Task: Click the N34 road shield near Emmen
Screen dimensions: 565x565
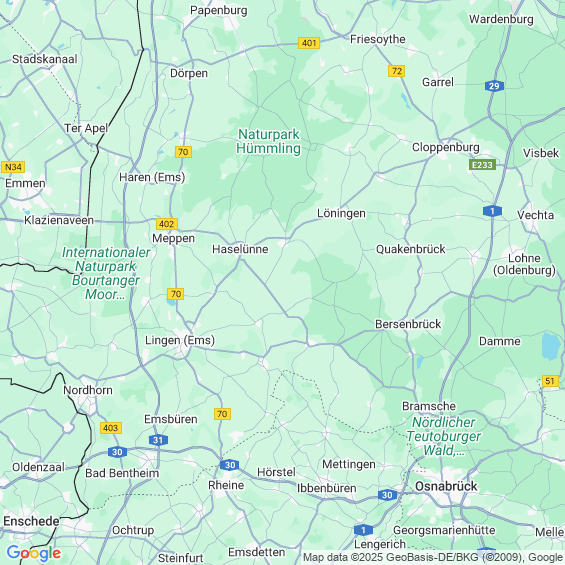Action: click(13, 167)
